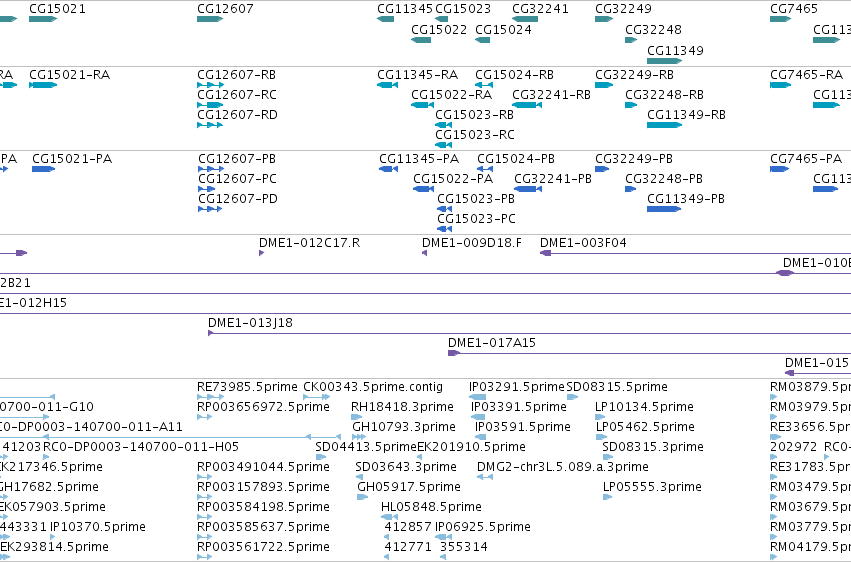Click transcript CG15023-RC glyph
Screen dimensions: 851x562
point(443,145)
